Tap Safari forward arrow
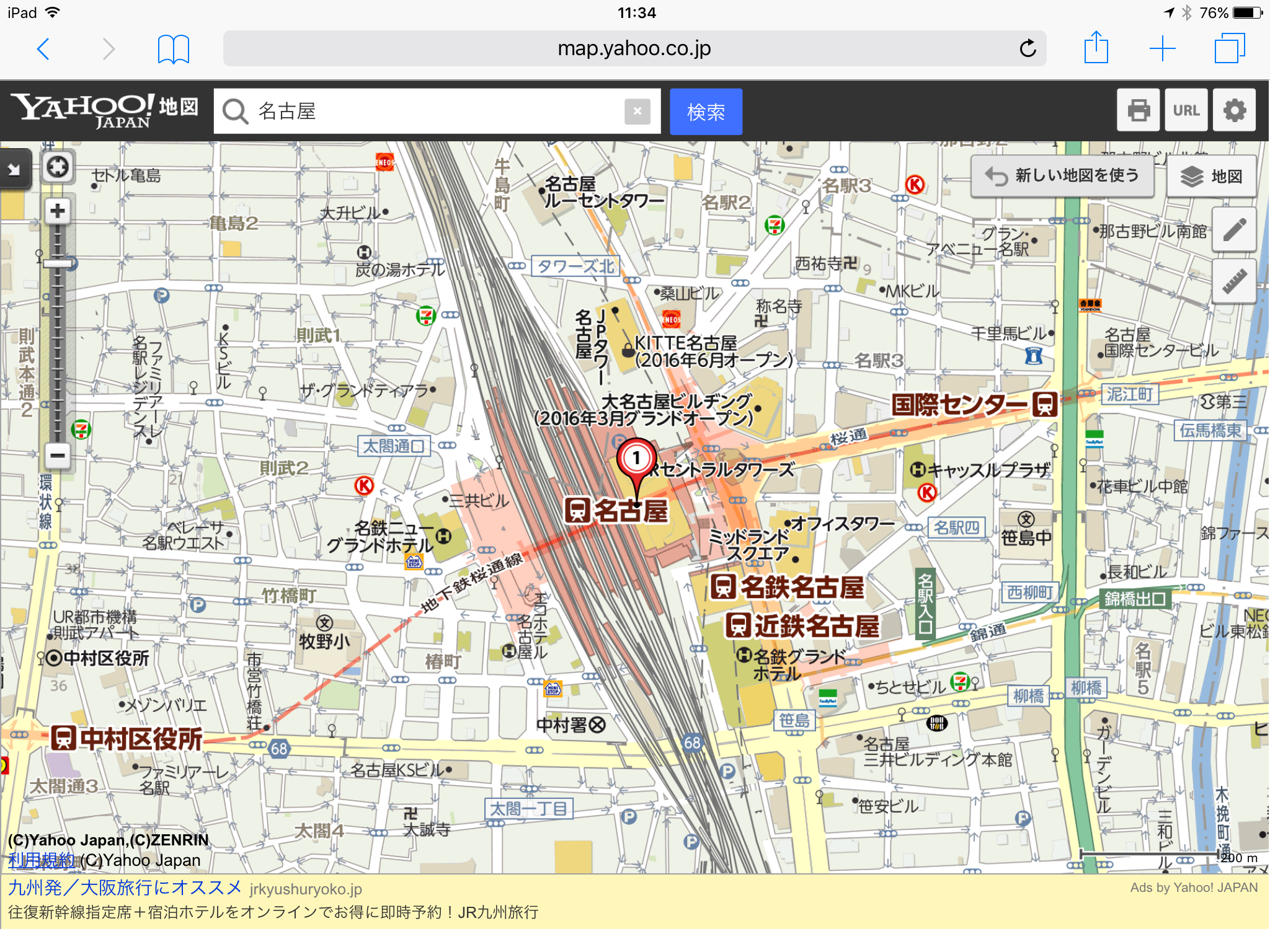 [109, 48]
